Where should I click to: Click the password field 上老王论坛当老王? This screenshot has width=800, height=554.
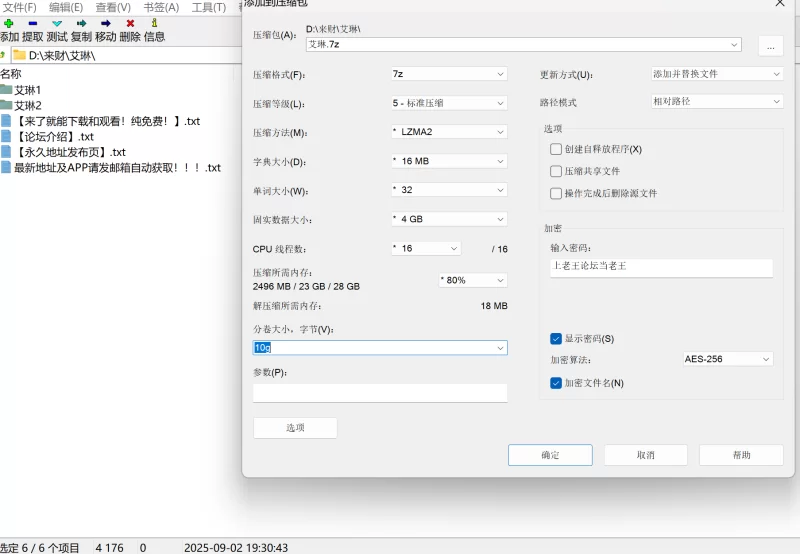click(x=661, y=267)
